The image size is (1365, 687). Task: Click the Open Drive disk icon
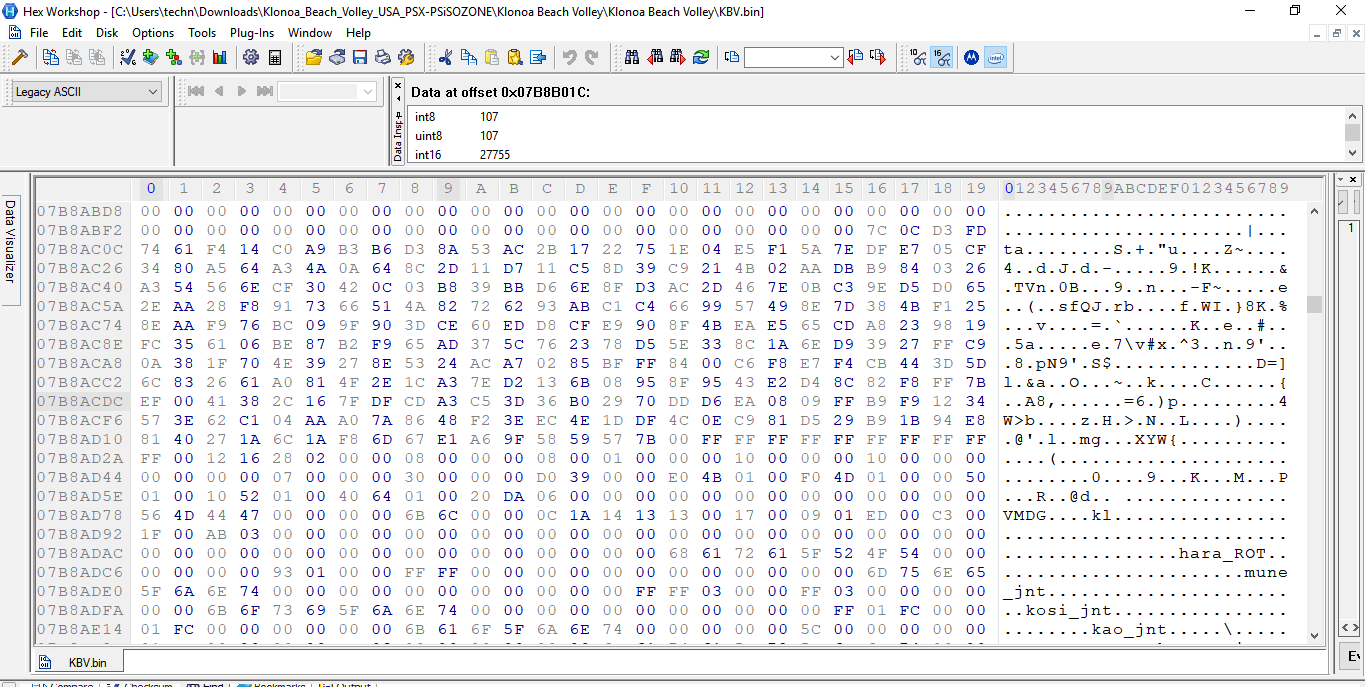[x=337, y=57]
